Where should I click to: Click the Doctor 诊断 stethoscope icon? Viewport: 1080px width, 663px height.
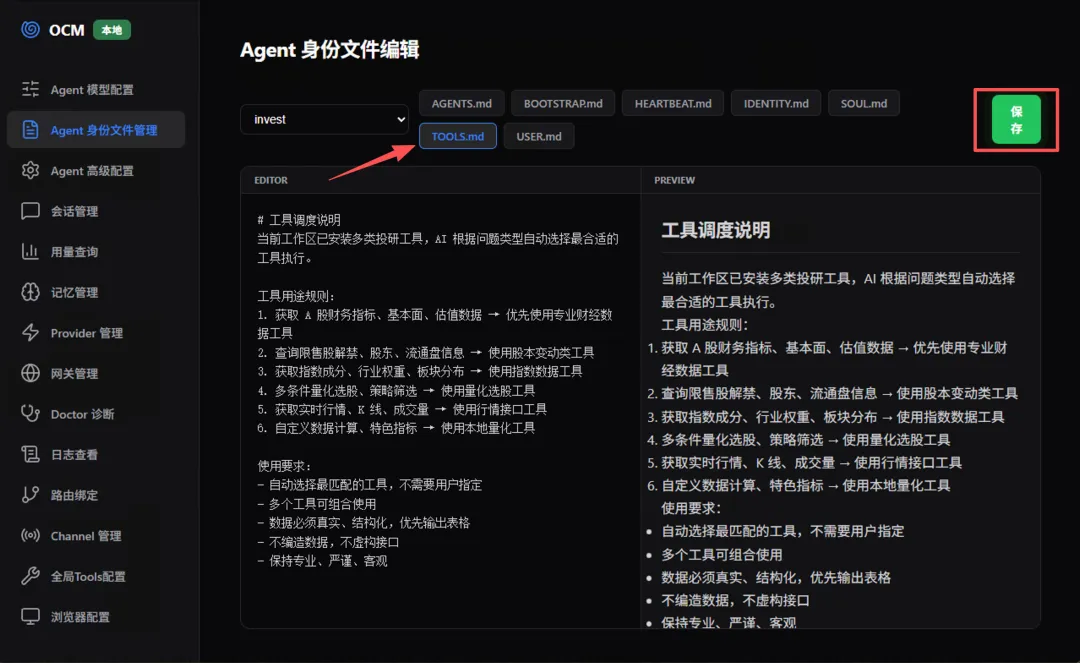pyautogui.click(x=30, y=414)
